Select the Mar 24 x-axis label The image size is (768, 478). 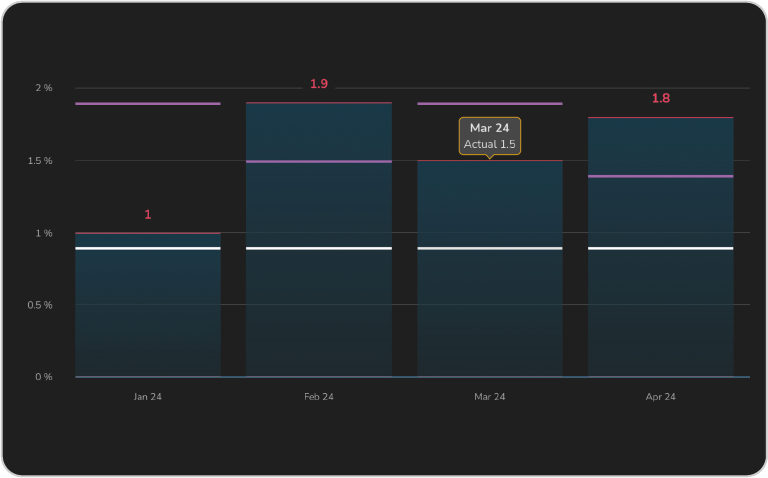coord(490,397)
